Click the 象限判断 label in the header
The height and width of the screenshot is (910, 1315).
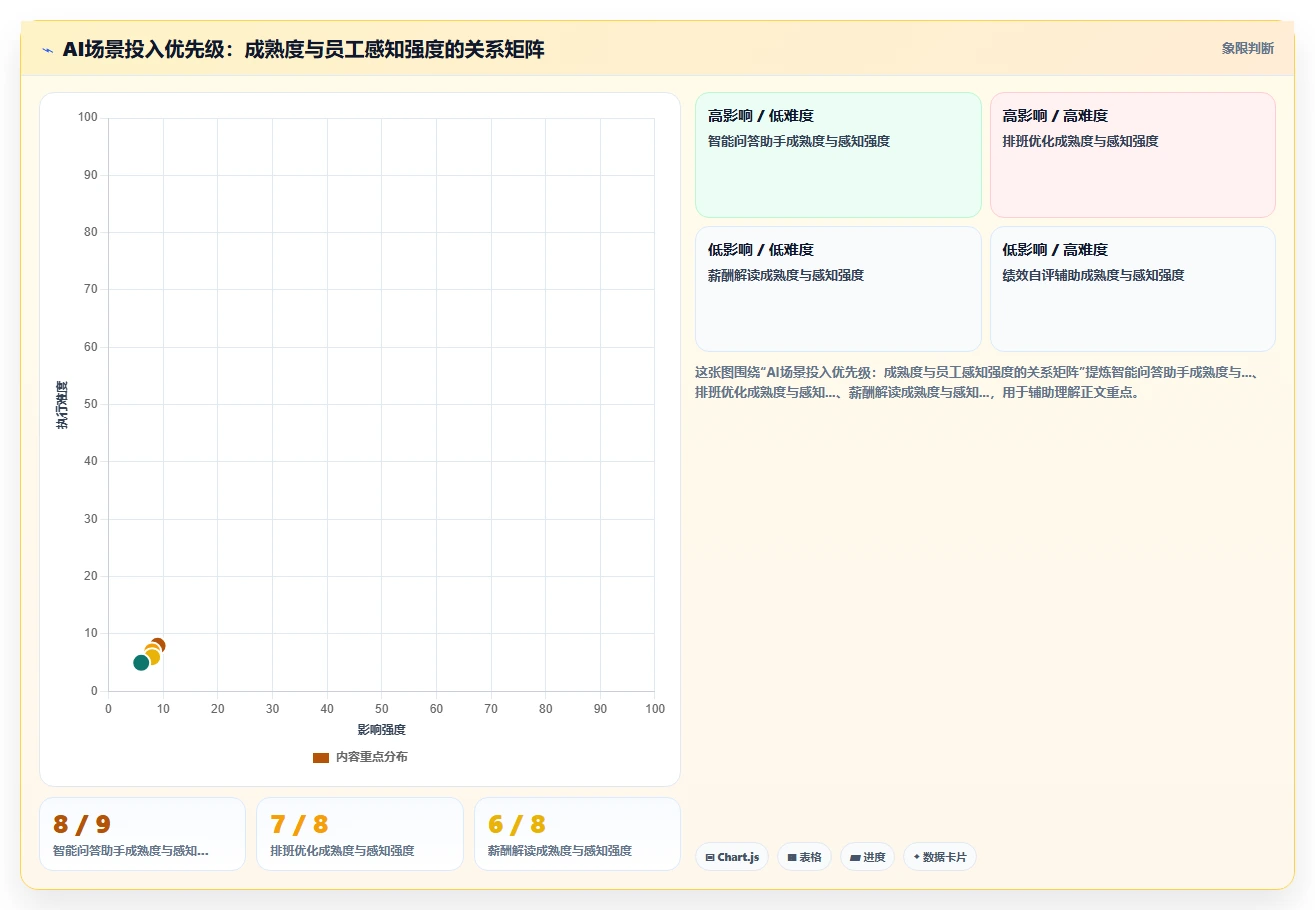(x=1247, y=48)
